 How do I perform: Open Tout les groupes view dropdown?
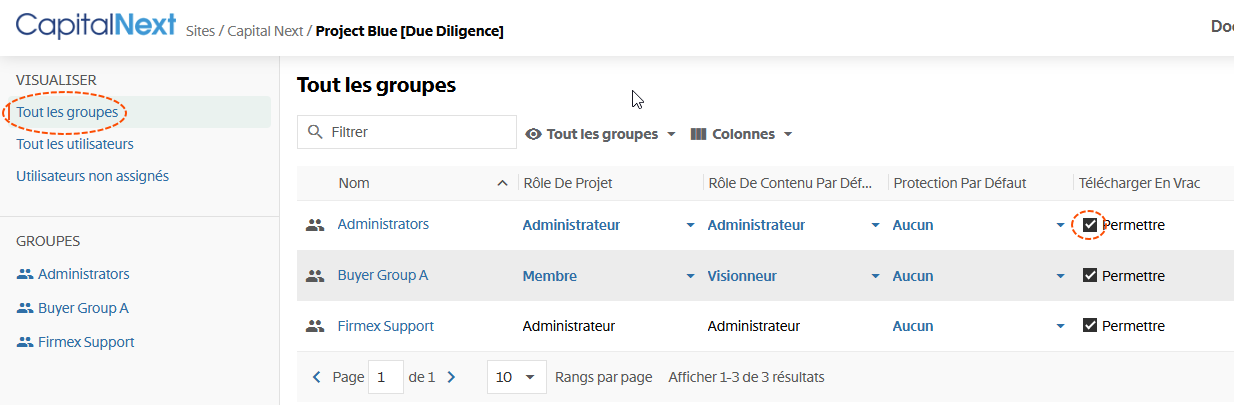601,134
